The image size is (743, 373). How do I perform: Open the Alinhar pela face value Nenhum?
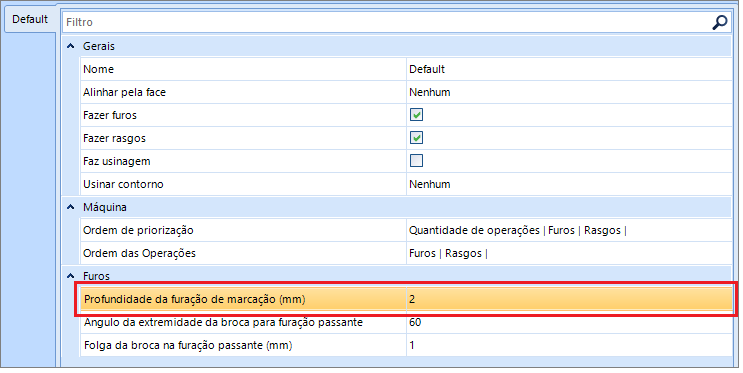pyautogui.click(x=569, y=92)
